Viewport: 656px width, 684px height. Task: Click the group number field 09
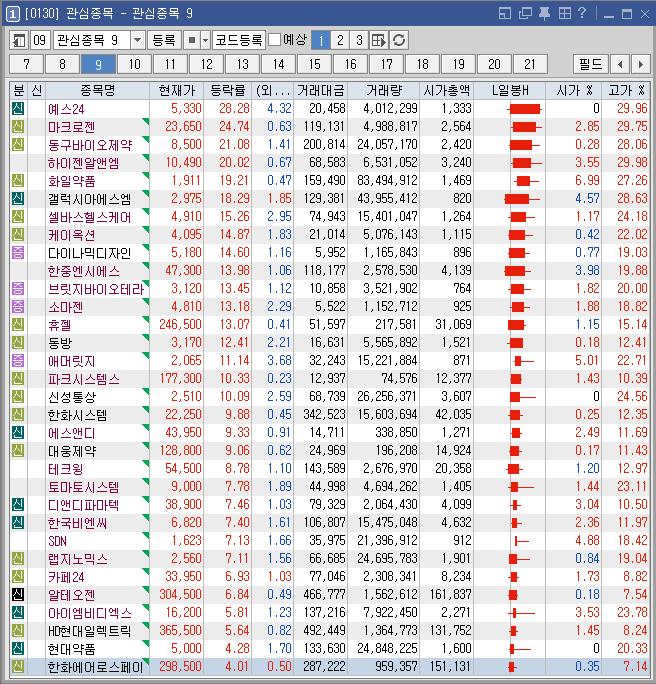pyautogui.click(x=40, y=41)
